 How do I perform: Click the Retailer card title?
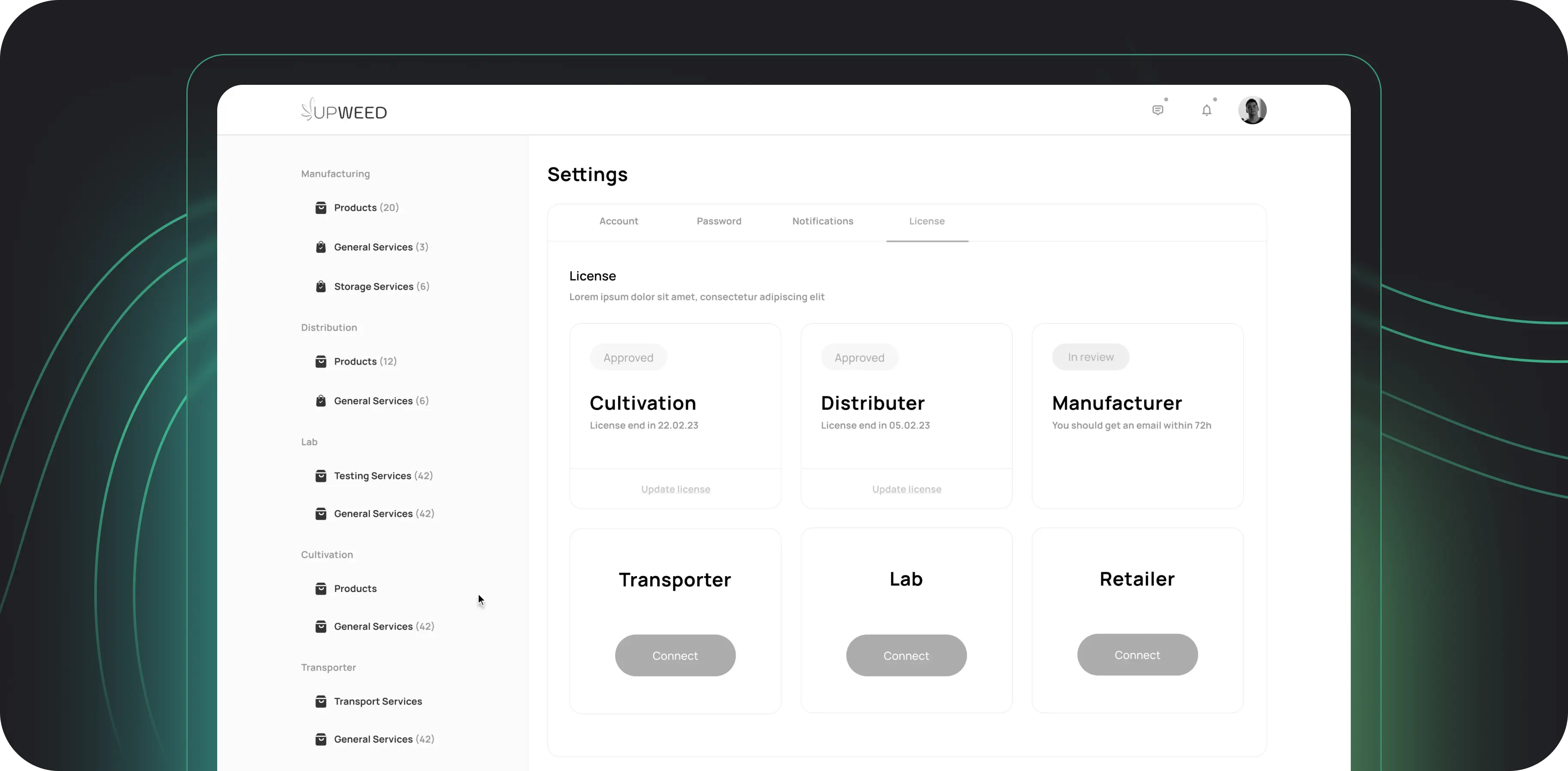pyautogui.click(x=1137, y=579)
